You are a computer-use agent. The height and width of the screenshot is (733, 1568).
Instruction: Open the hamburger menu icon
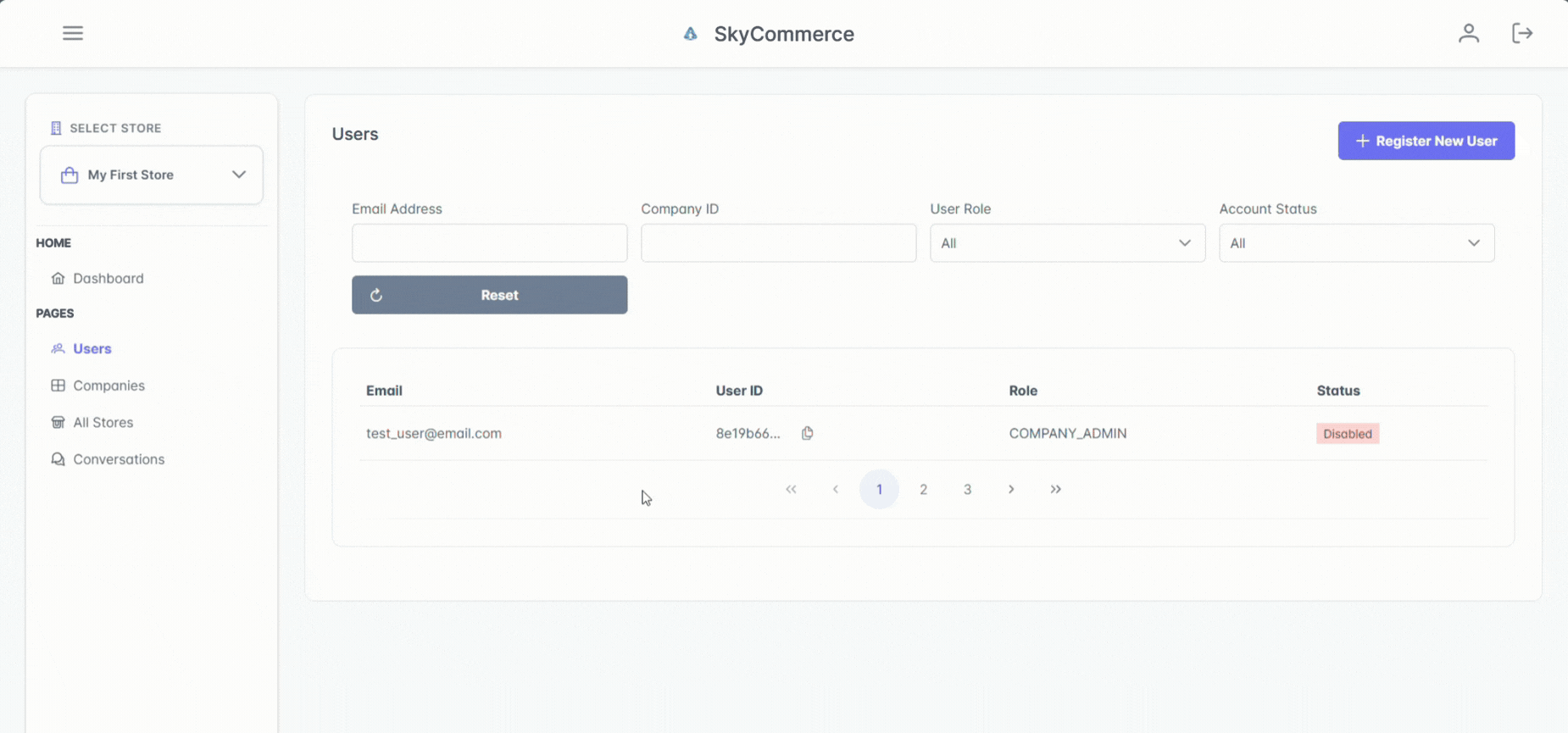(x=73, y=33)
